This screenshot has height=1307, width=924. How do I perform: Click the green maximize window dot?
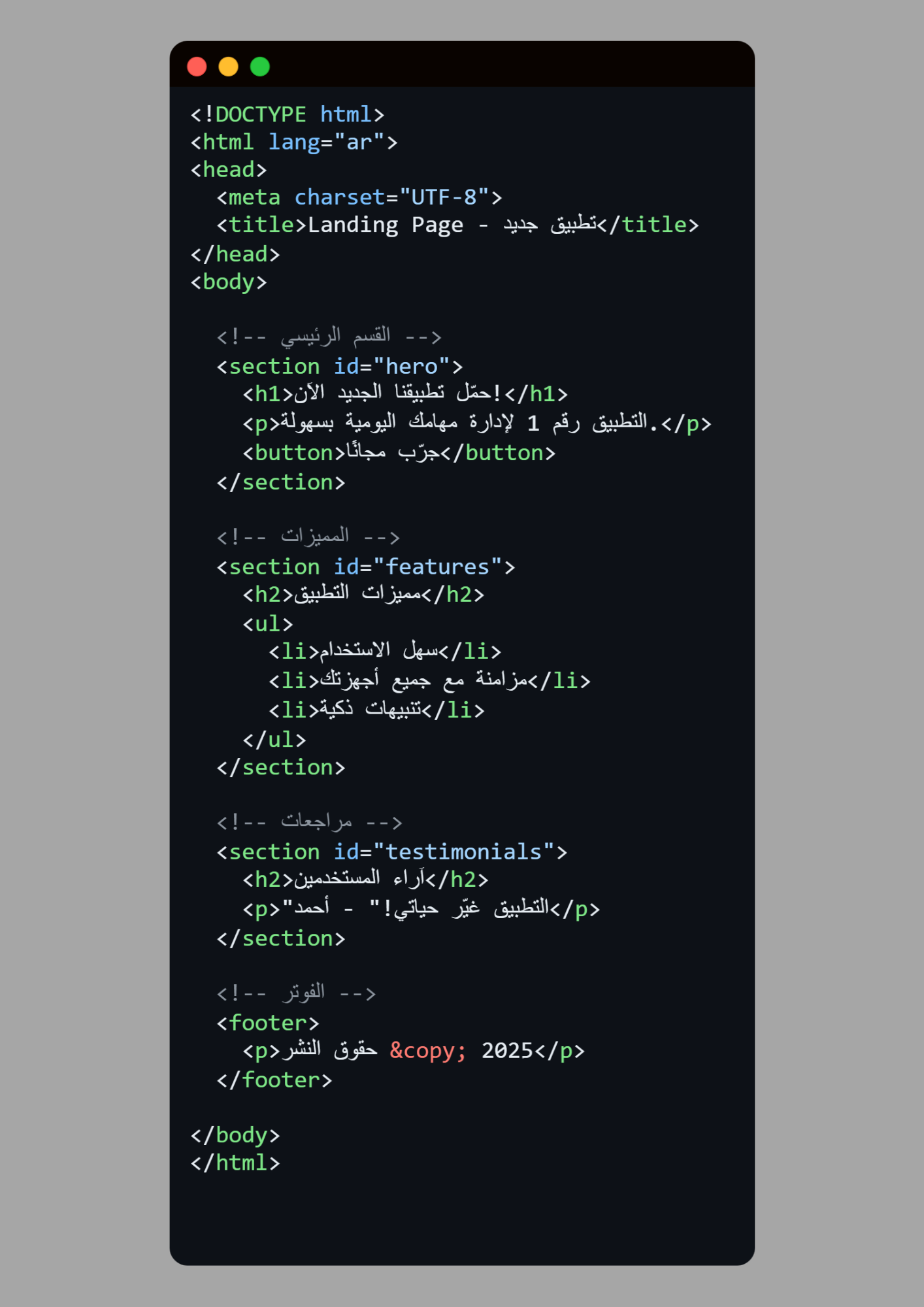coord(260,67)
